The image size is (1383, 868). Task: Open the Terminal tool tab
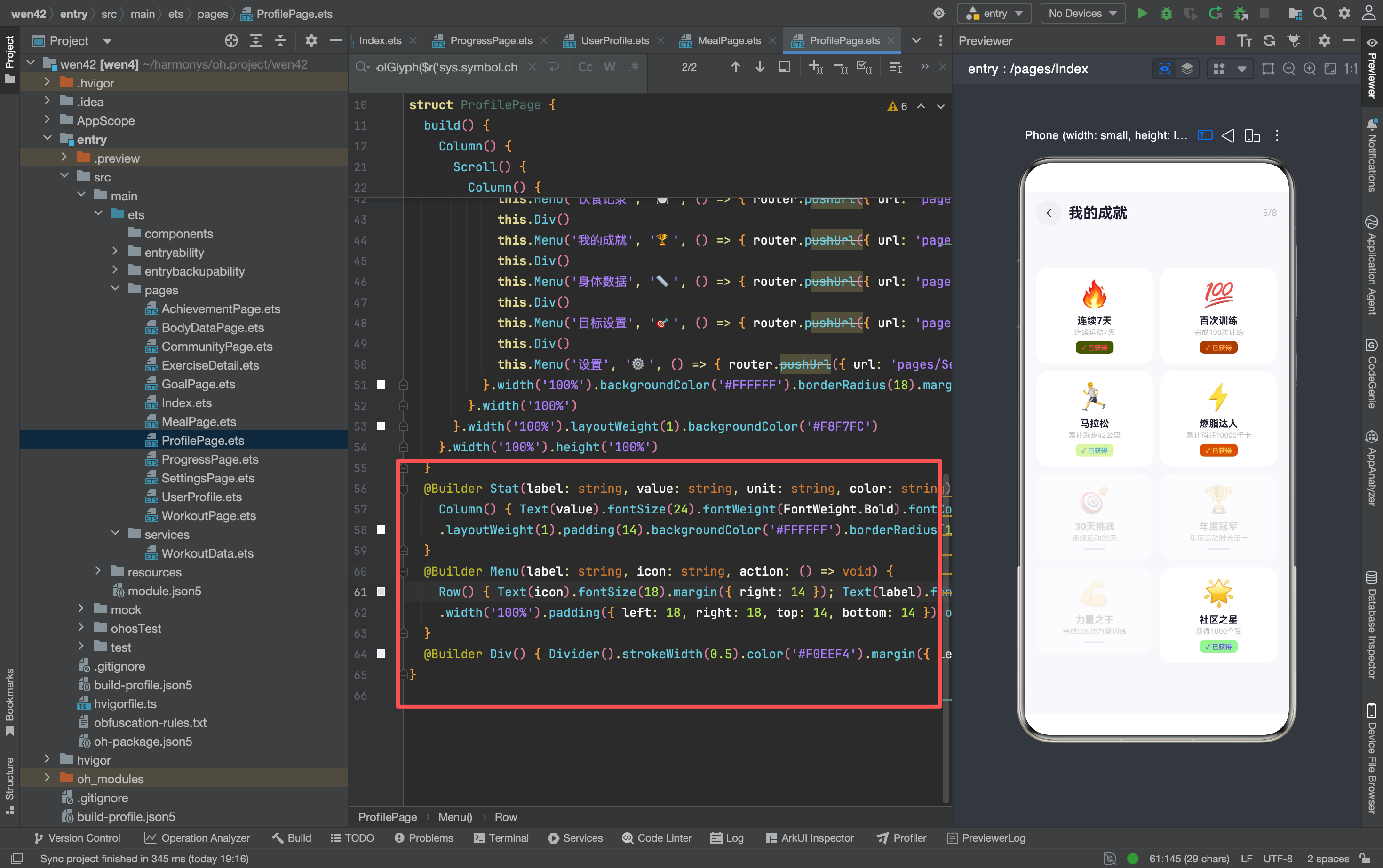(x=501, y=837)
